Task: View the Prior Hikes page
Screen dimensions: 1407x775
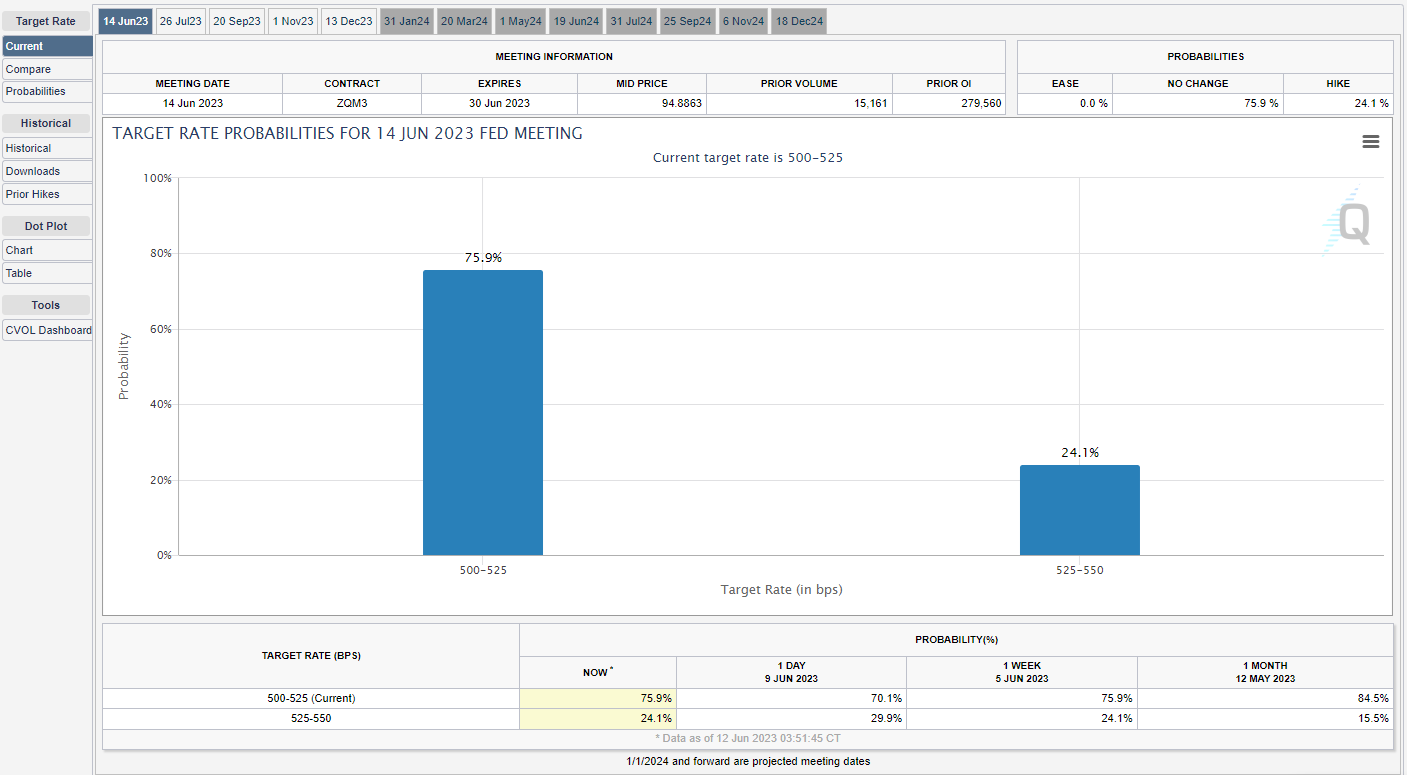Action: 47,194
